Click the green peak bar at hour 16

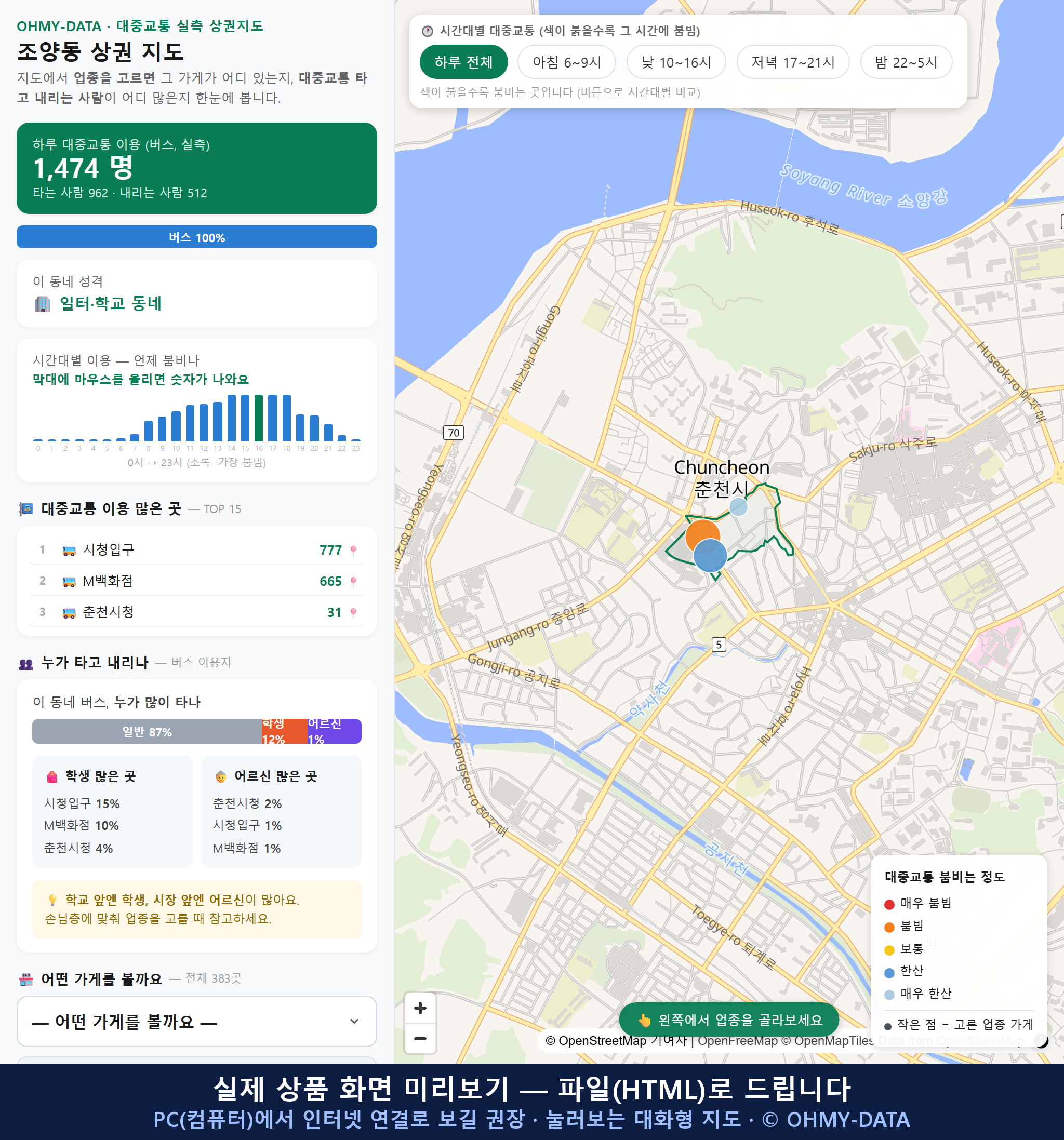pos(259,418)
